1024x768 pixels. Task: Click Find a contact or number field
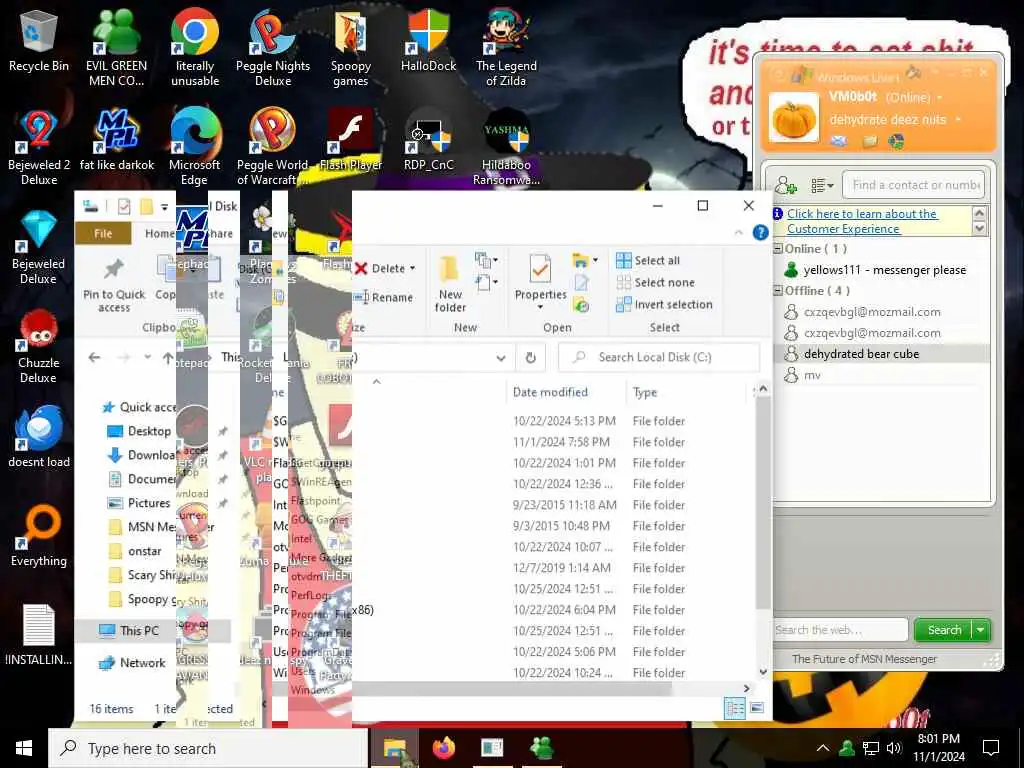click(914, 185)
